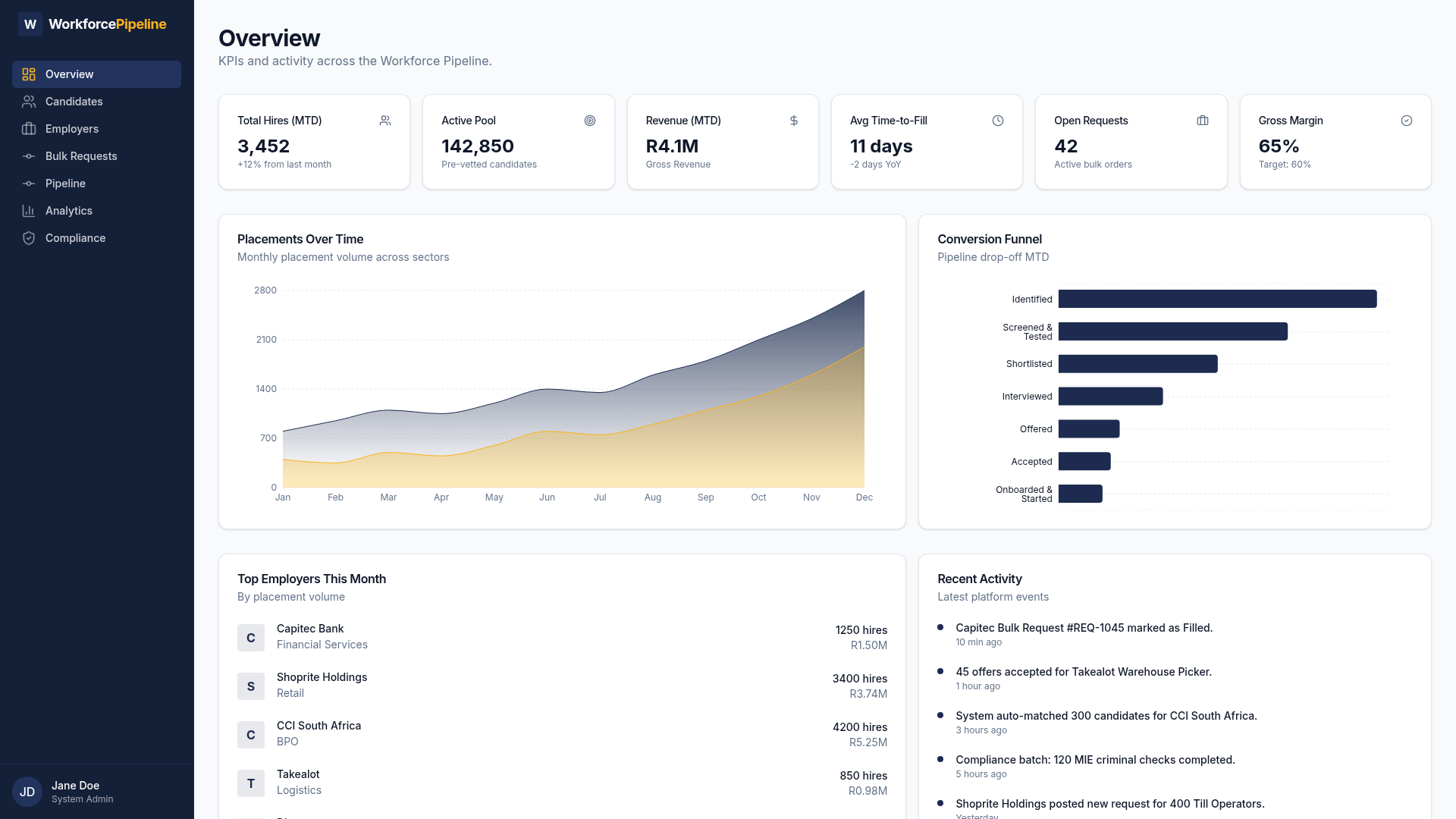This screenshot has height=819, width=1456.
Task: Click the Target: 60% note
Action: pos(1285,165)
